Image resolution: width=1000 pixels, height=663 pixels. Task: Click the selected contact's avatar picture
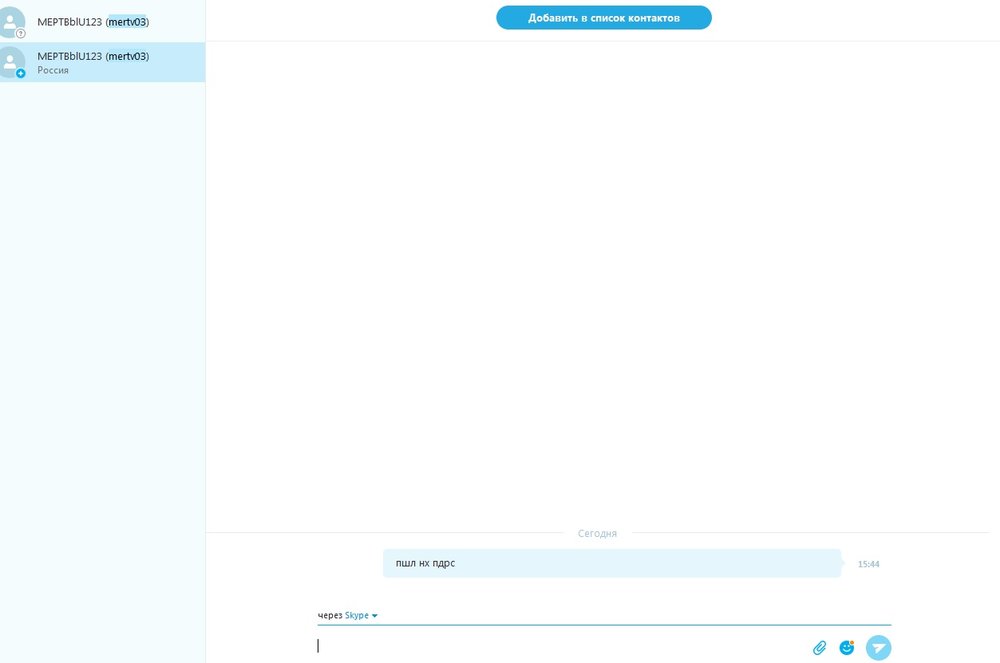point(10,62)
